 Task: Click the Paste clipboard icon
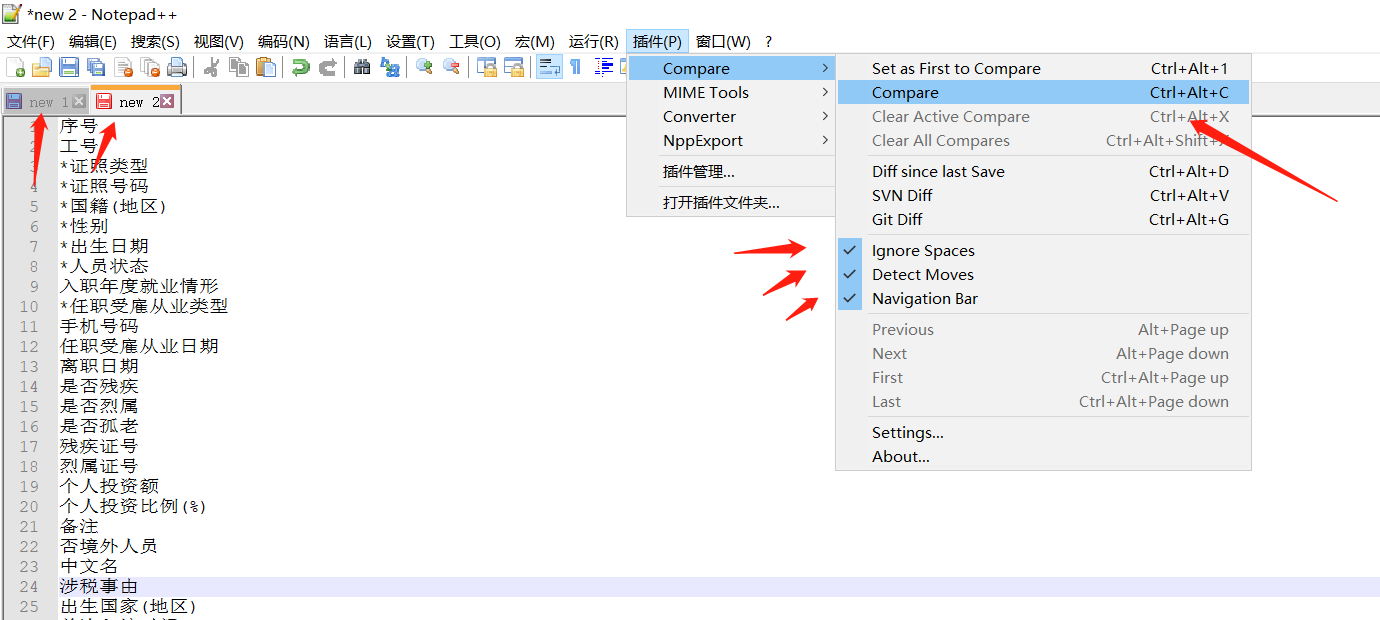click(266, 68)
